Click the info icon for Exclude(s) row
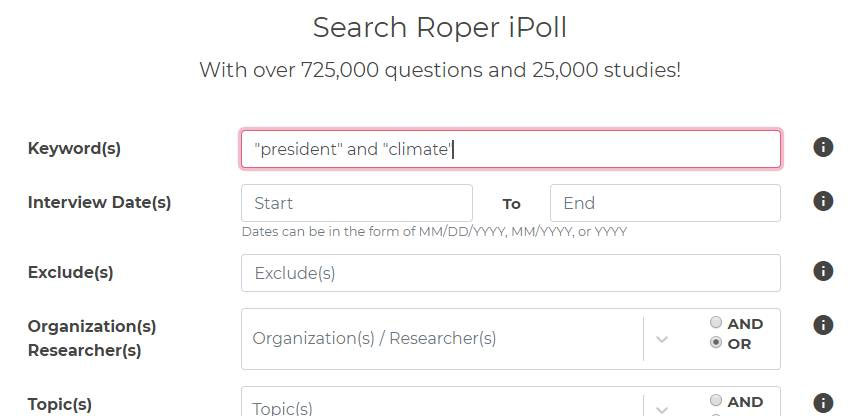The width and height of the screenshot is (860, 416). point(823,271)
